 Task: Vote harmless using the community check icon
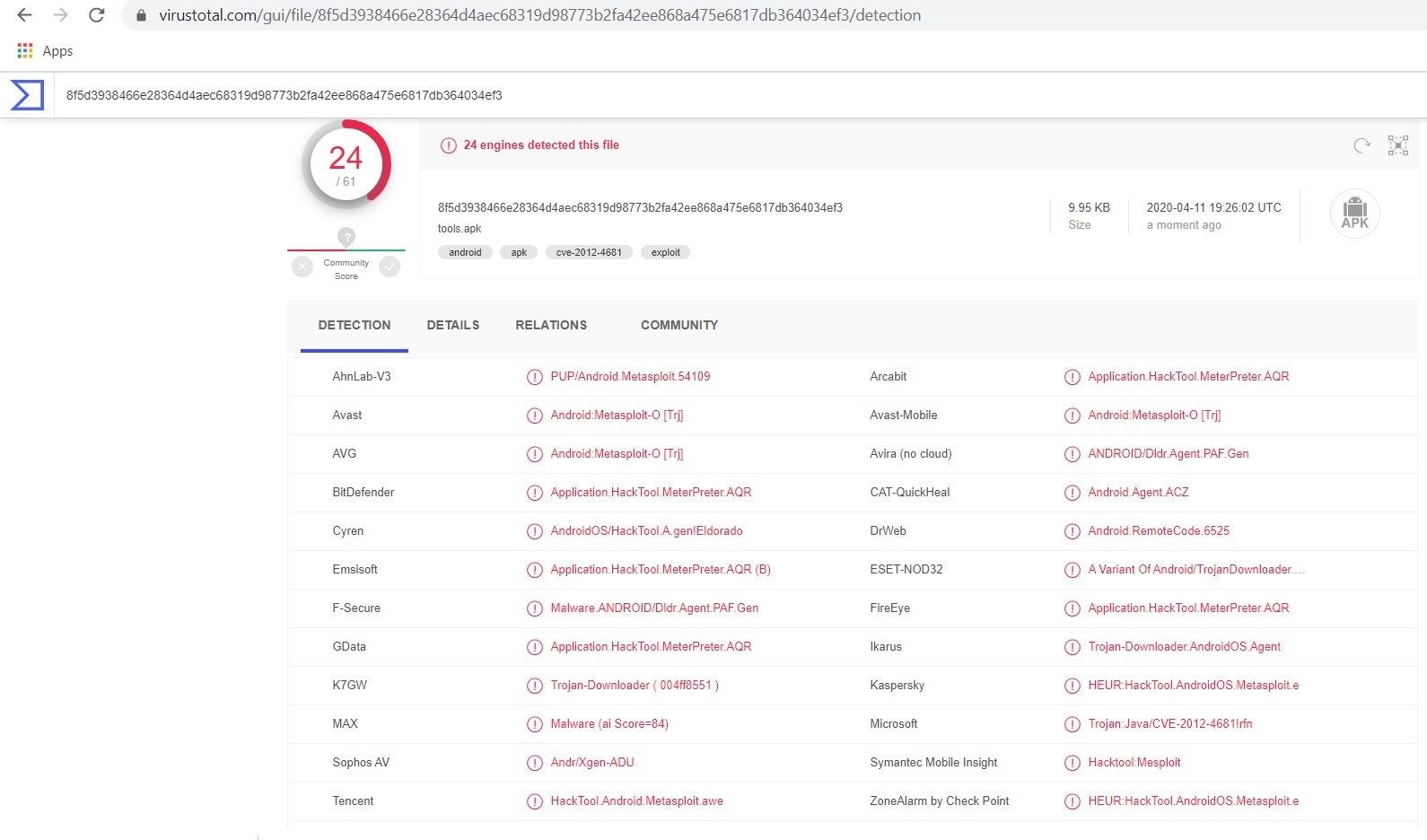(x=390, y=267)
